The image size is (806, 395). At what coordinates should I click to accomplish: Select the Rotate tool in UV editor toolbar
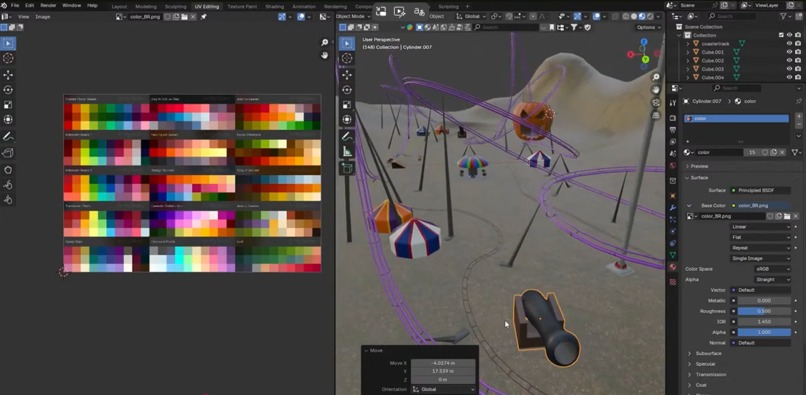click(x=8, y=90)
